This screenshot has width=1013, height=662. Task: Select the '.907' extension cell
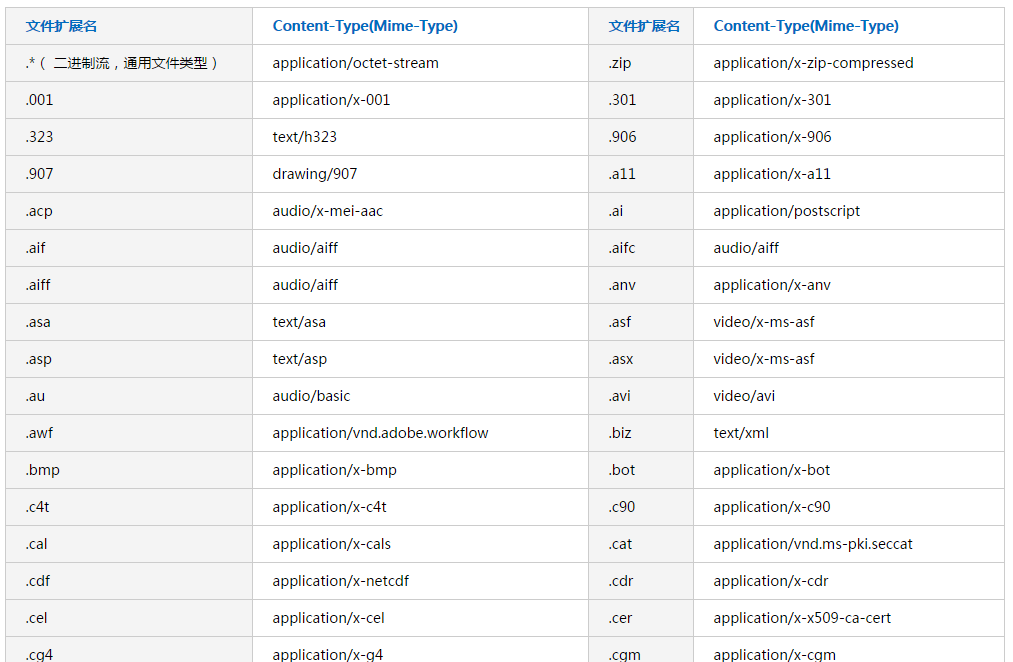(x=129, y=174)
